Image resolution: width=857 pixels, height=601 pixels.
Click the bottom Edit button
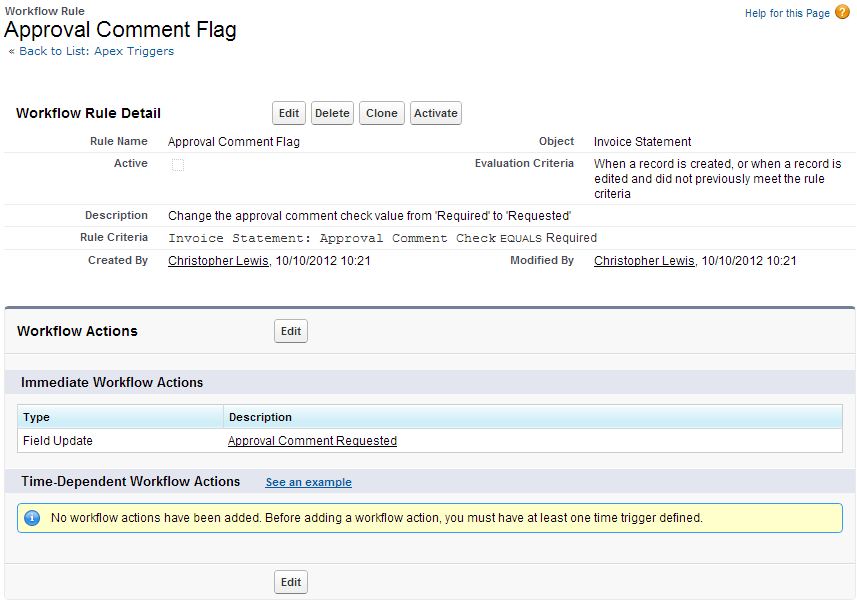(x=290, y=581)
